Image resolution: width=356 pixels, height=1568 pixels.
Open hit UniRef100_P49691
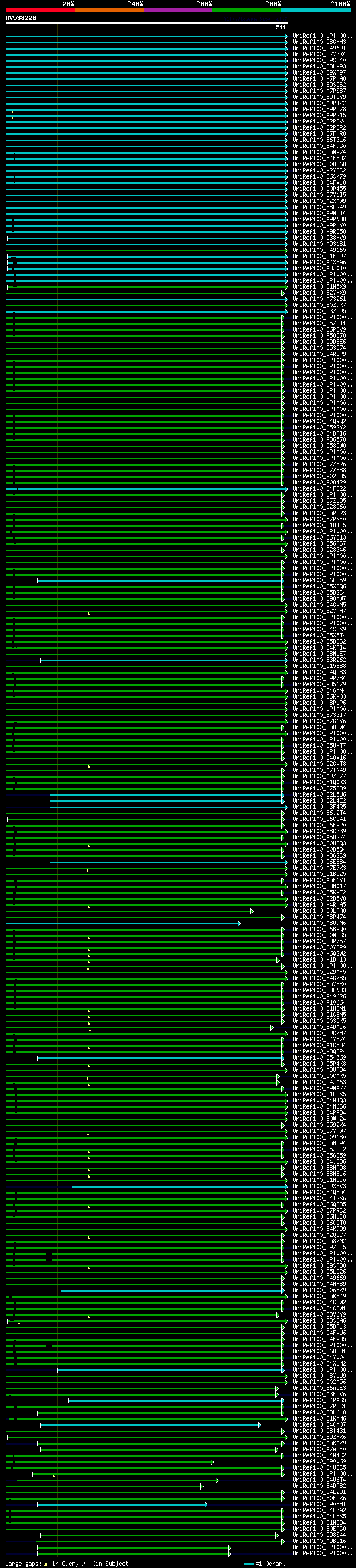point(319,48)
